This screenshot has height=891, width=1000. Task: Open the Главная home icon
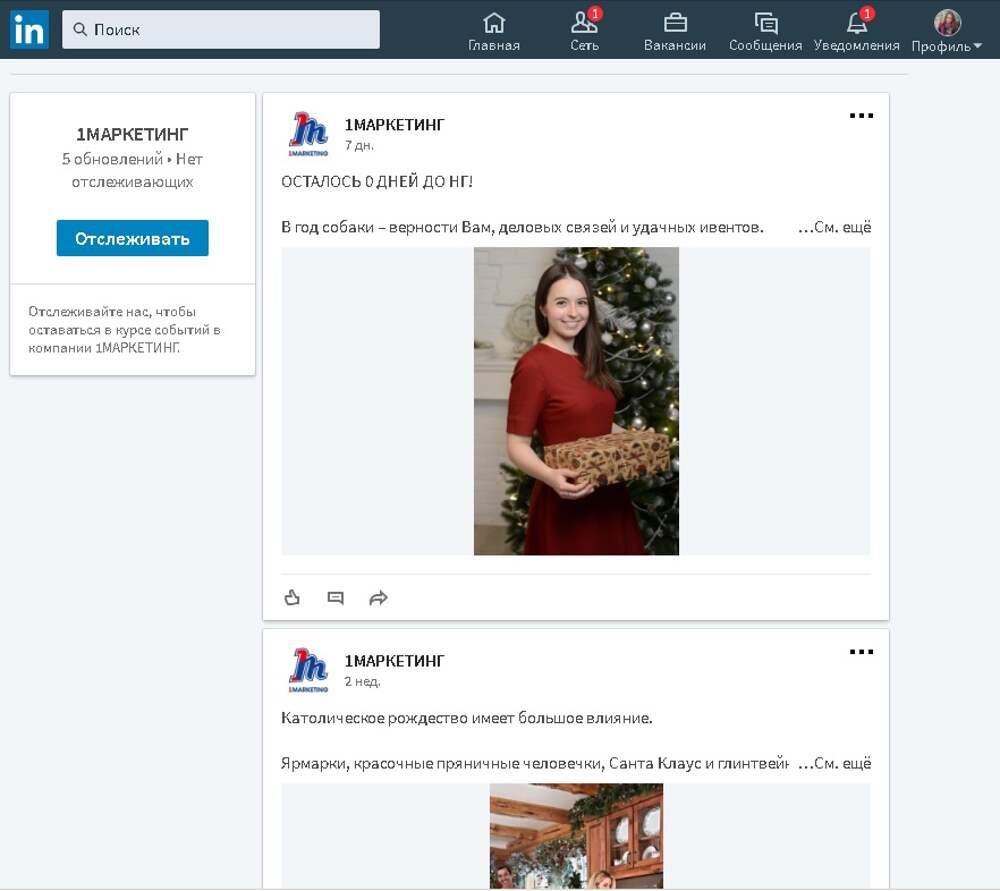tap(494, 23)
